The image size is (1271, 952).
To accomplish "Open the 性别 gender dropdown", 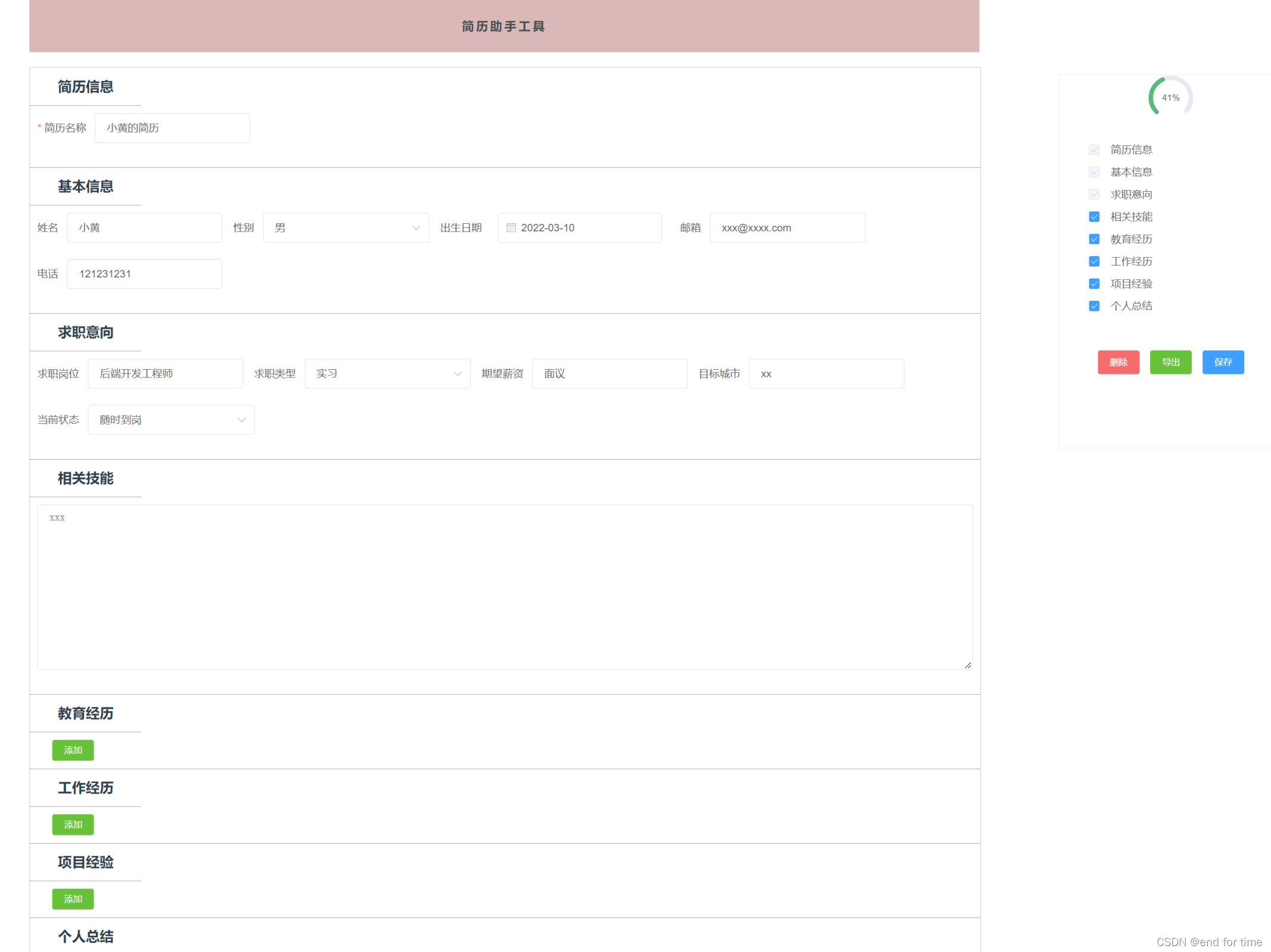I will click(x=345, y=228).
